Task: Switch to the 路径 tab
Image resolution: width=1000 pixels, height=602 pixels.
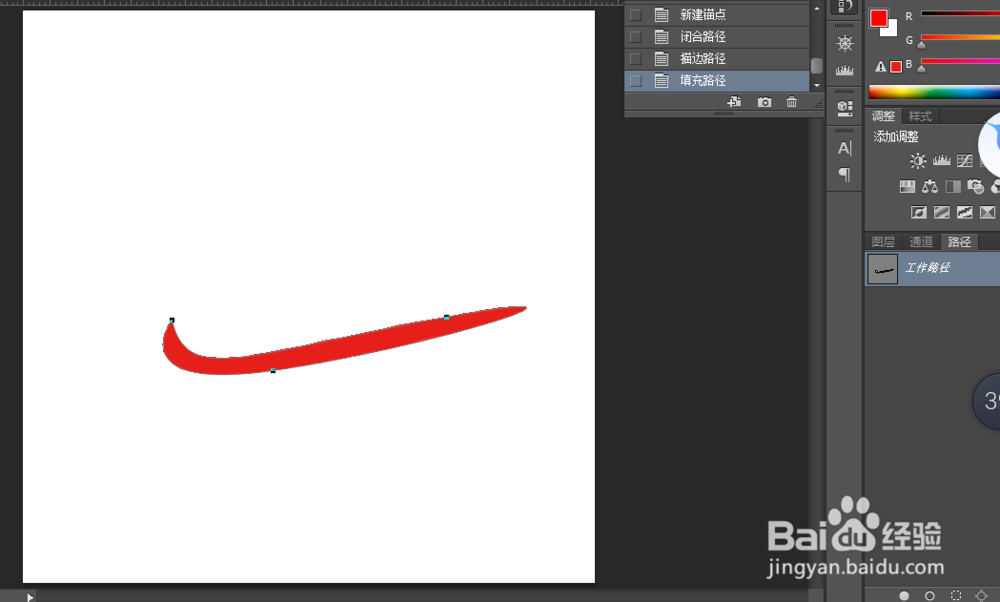Action: point(959,242)
